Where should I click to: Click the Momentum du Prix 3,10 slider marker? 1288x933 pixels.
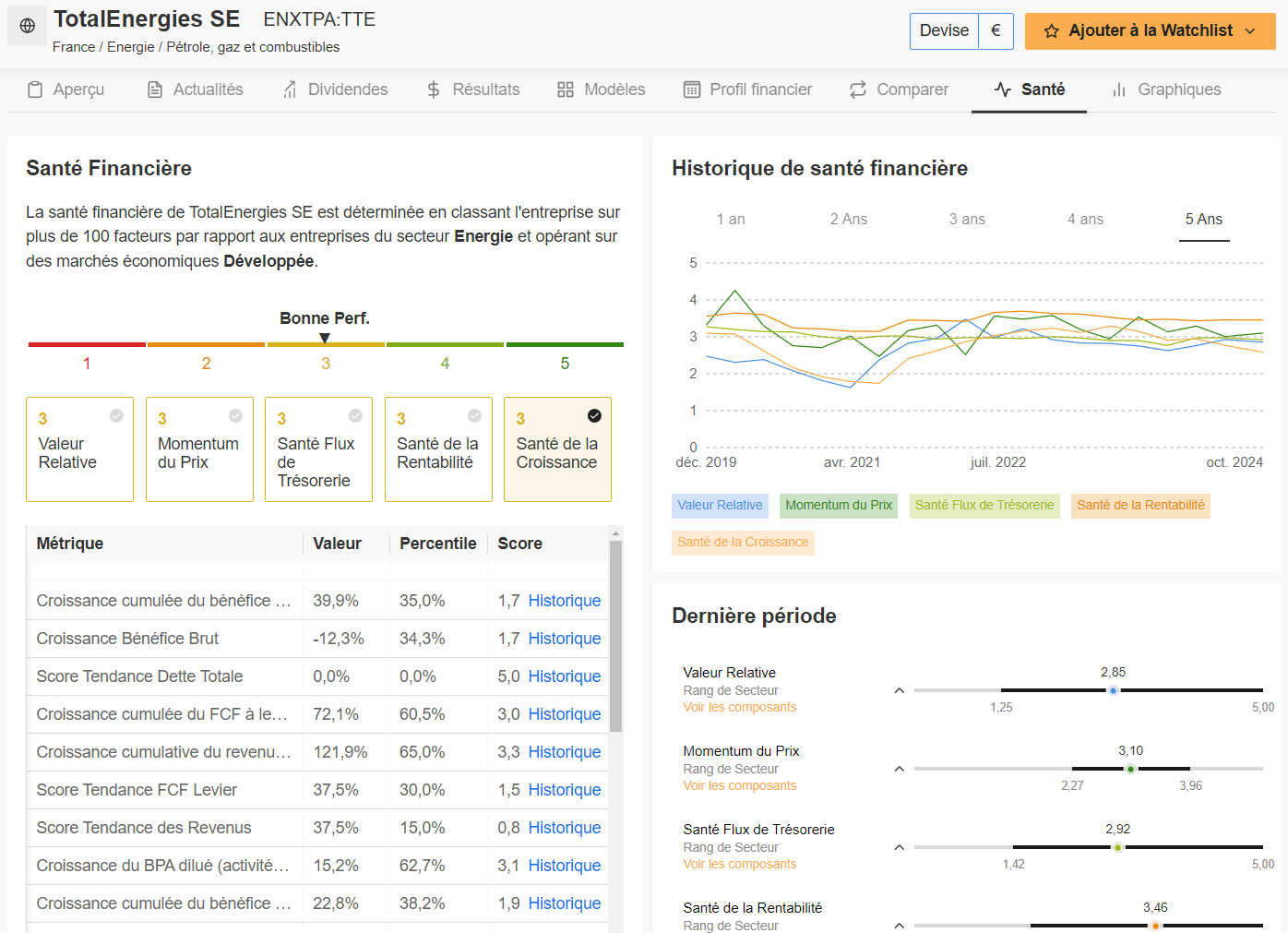[1130, 769]
